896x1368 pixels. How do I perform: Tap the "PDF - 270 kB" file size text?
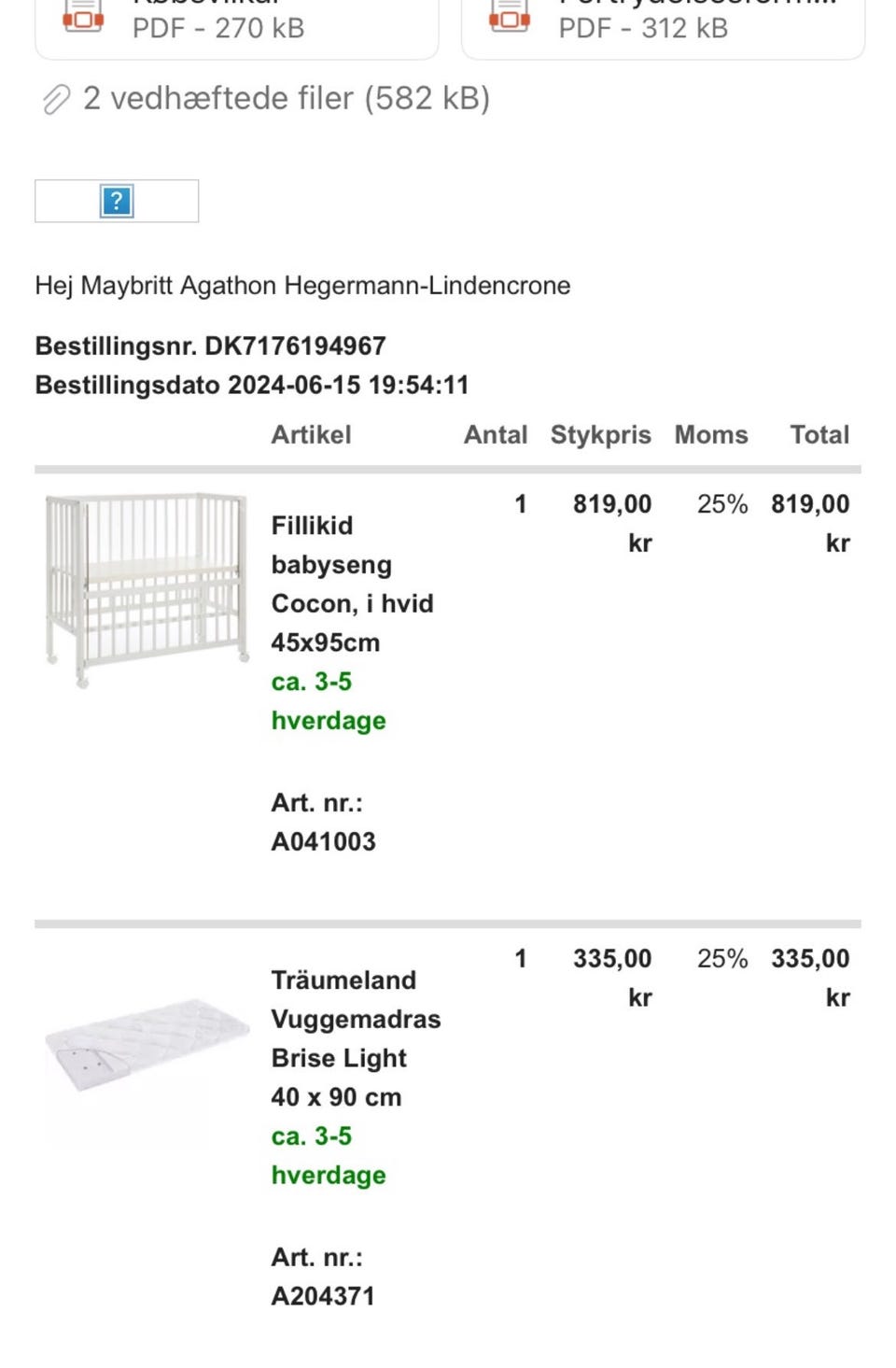point(218,28)
